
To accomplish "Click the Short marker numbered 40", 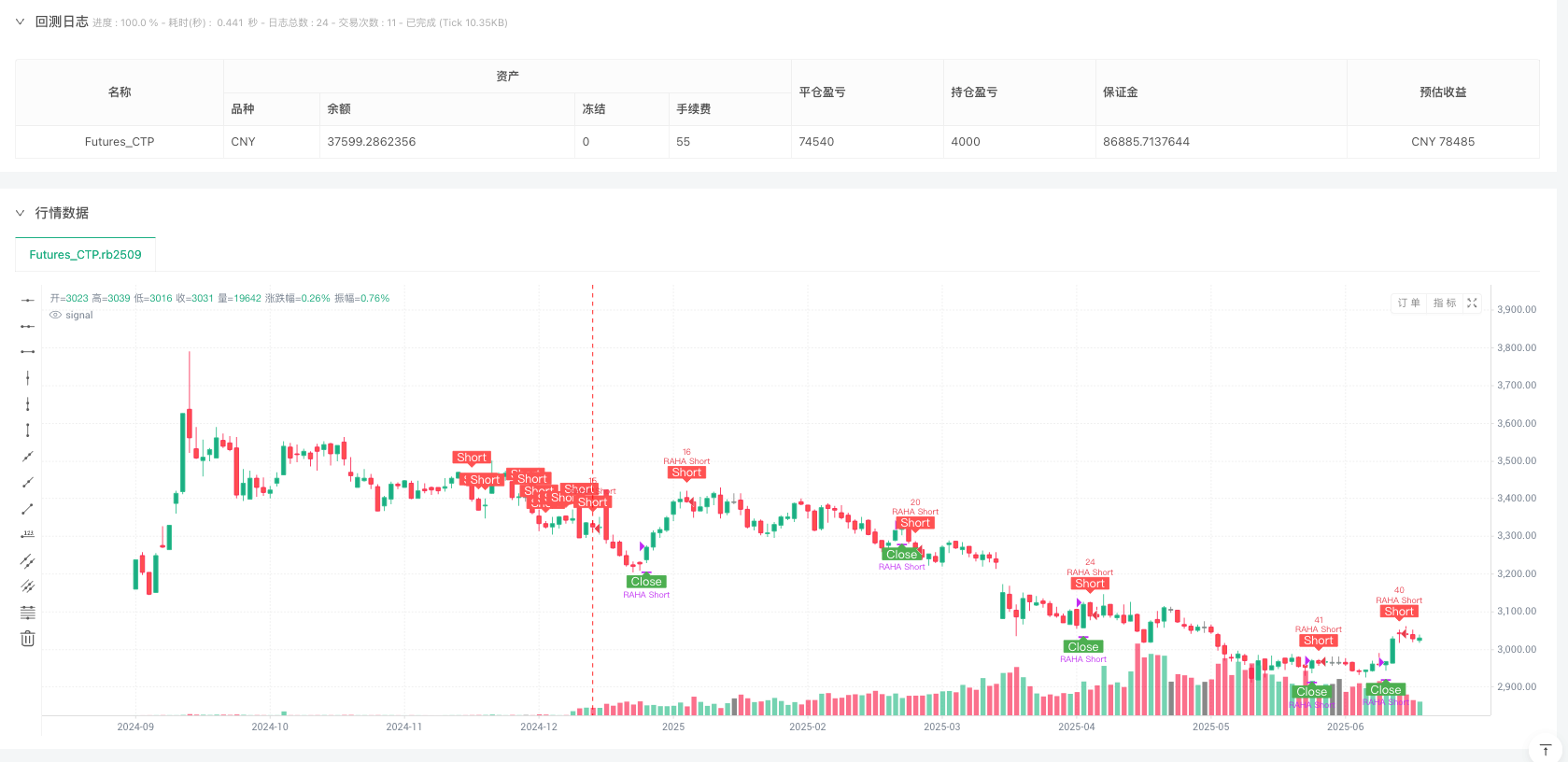I will click(x=1399, y=612).
